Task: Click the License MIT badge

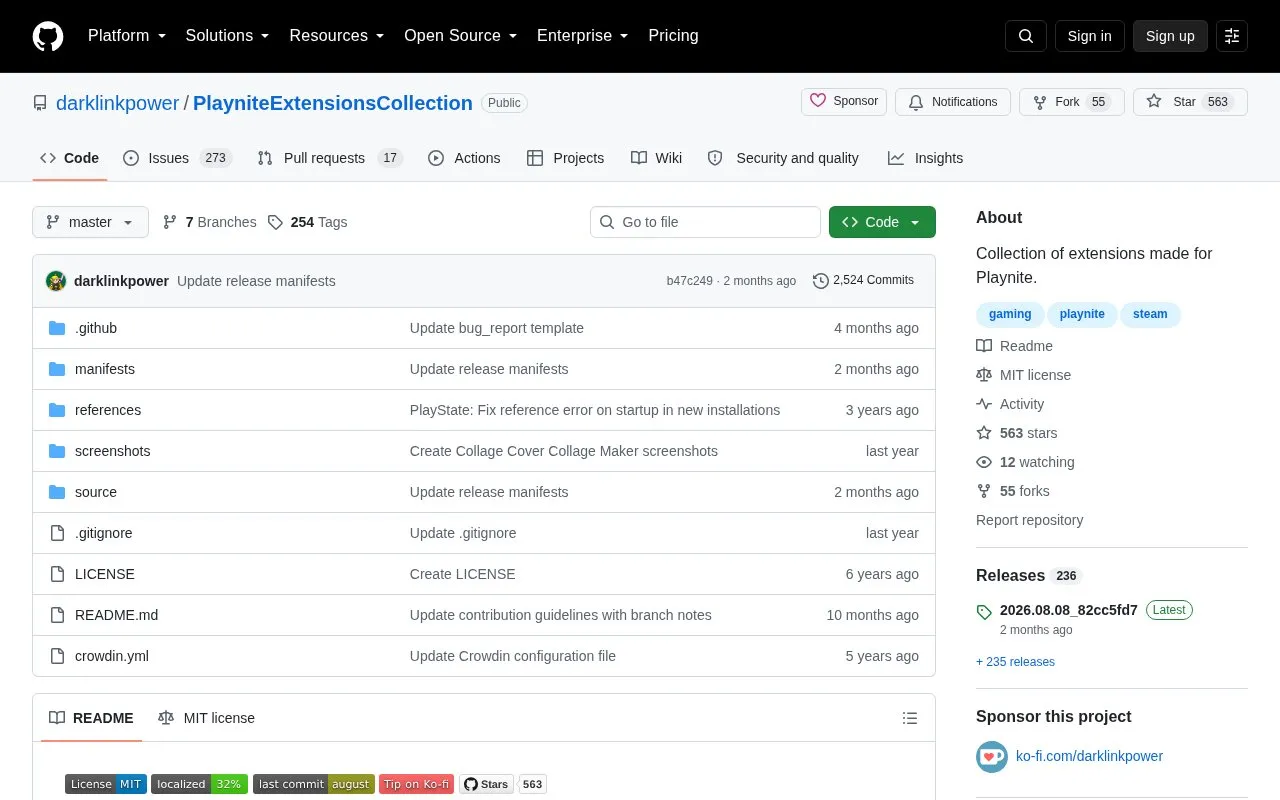Action: 106,784
